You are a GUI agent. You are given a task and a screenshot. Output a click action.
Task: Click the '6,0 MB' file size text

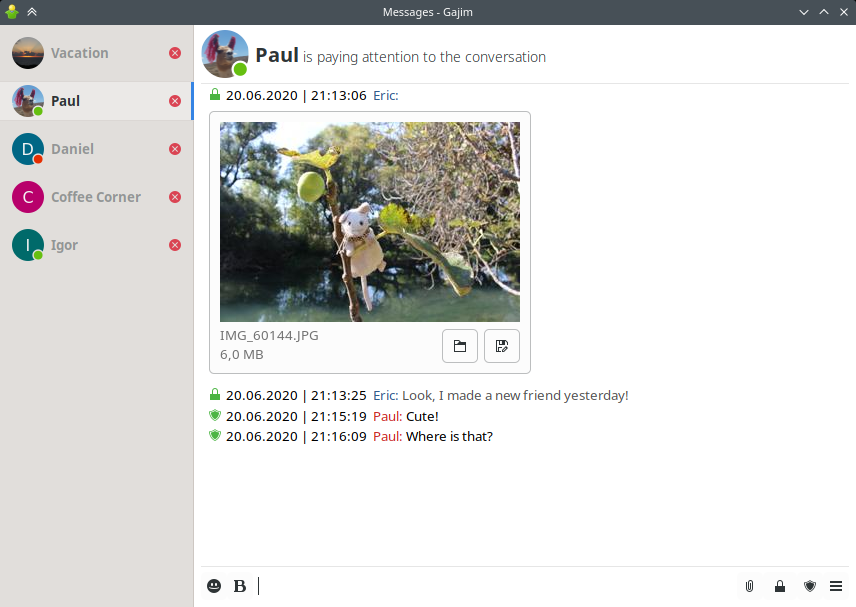click(x=242, y=354)
